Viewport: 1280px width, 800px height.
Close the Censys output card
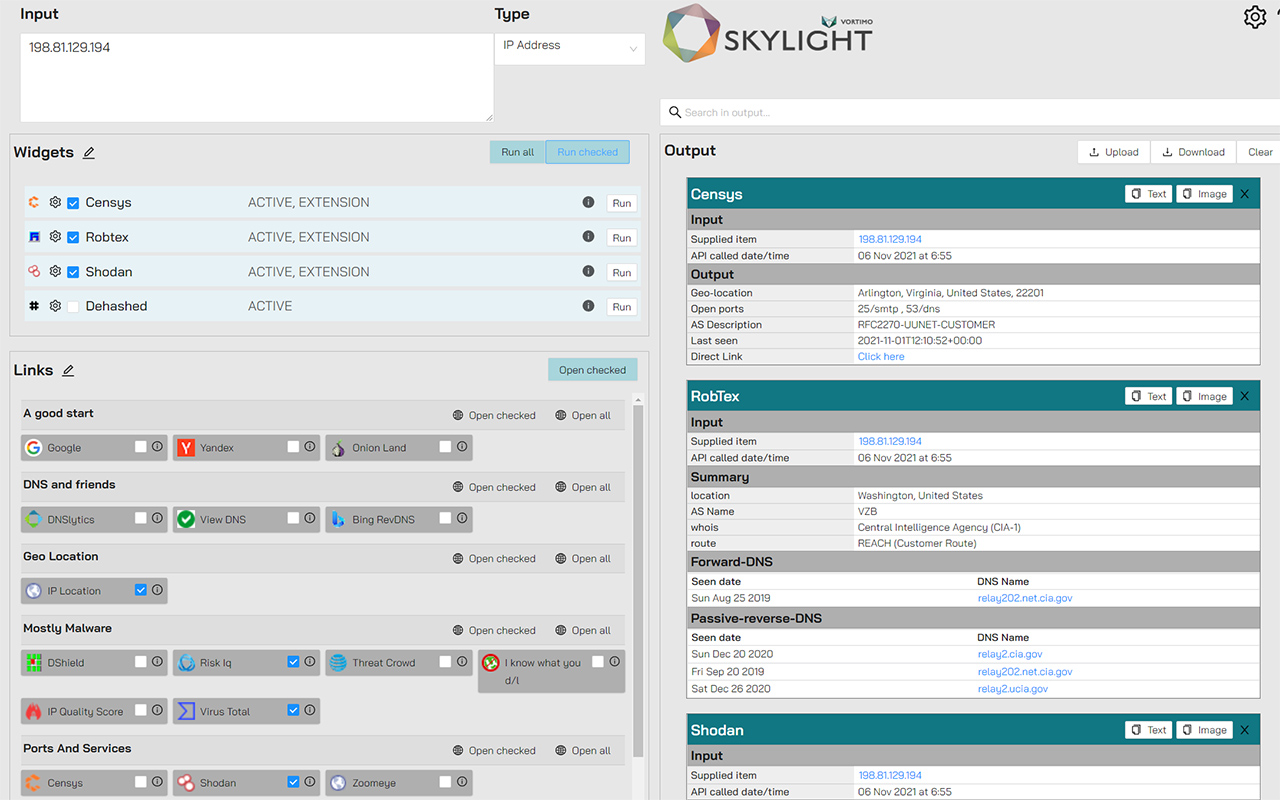[1245, 194]
